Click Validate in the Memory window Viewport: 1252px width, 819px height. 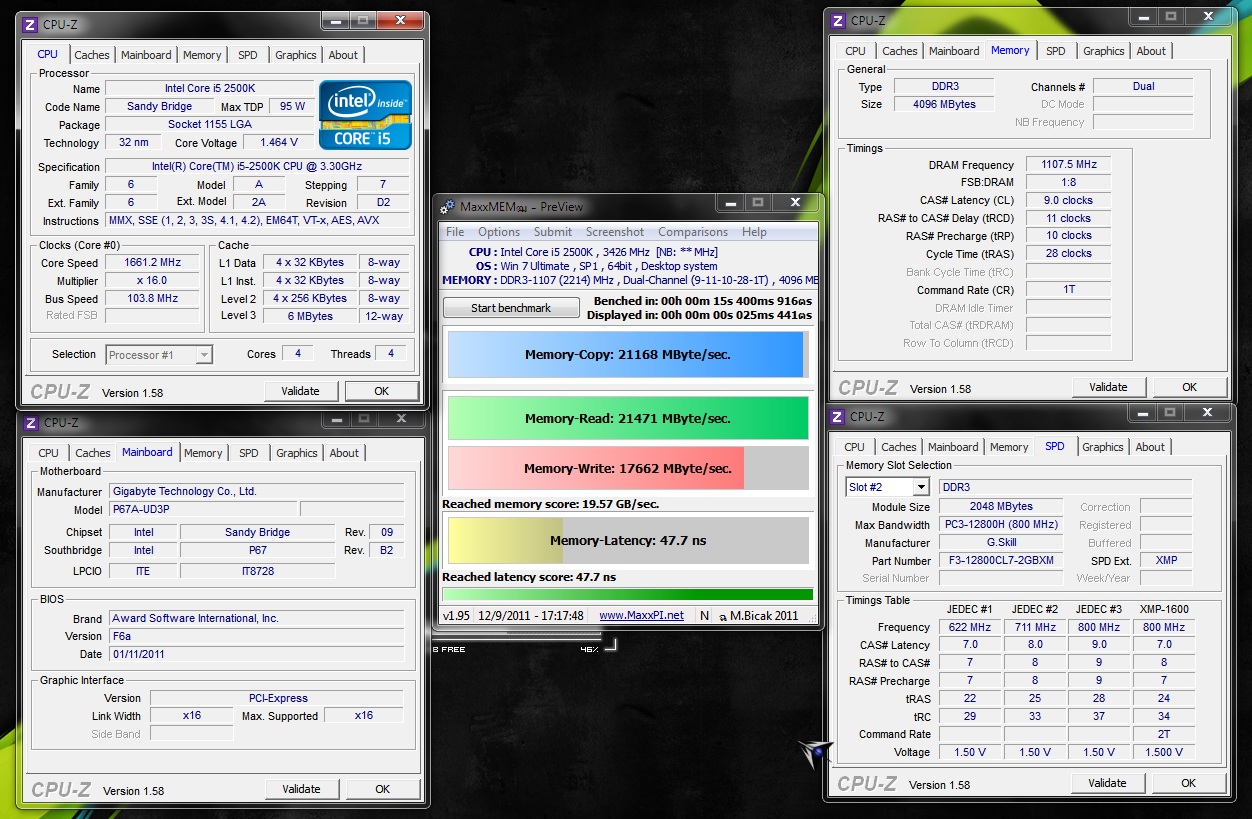pyautogui.click(x=1108, y=387)
